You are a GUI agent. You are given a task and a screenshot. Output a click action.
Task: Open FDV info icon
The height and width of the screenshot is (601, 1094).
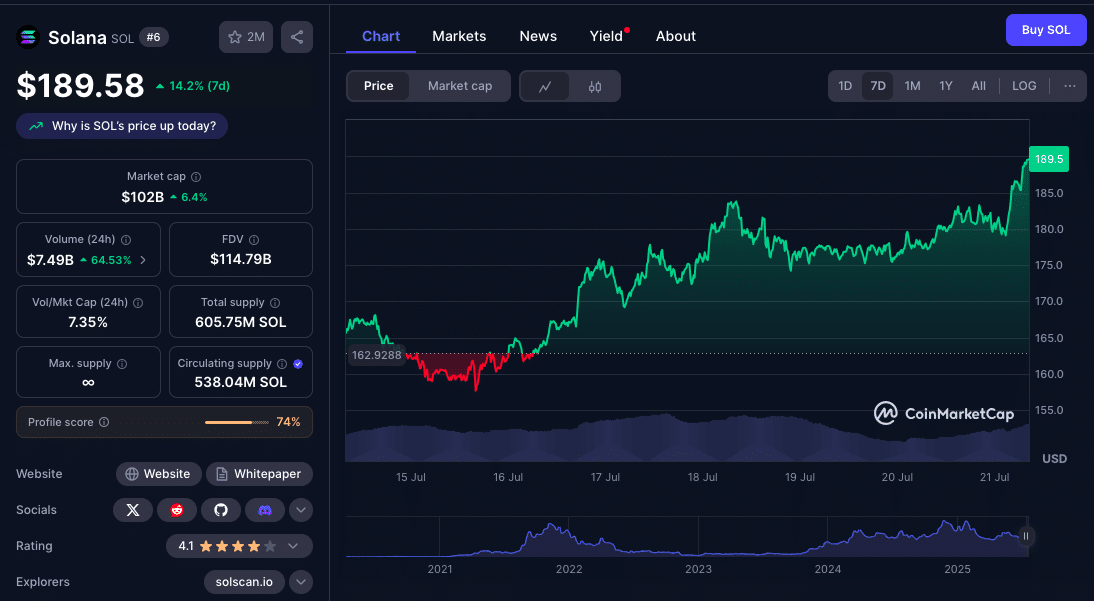pos(254,239)
